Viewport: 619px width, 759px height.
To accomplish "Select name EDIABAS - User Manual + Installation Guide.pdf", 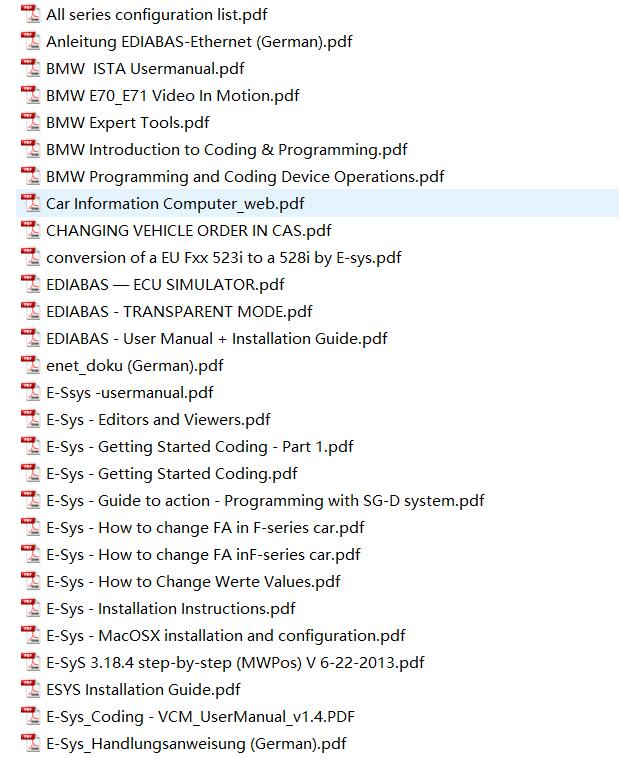I will coord(216,338).
